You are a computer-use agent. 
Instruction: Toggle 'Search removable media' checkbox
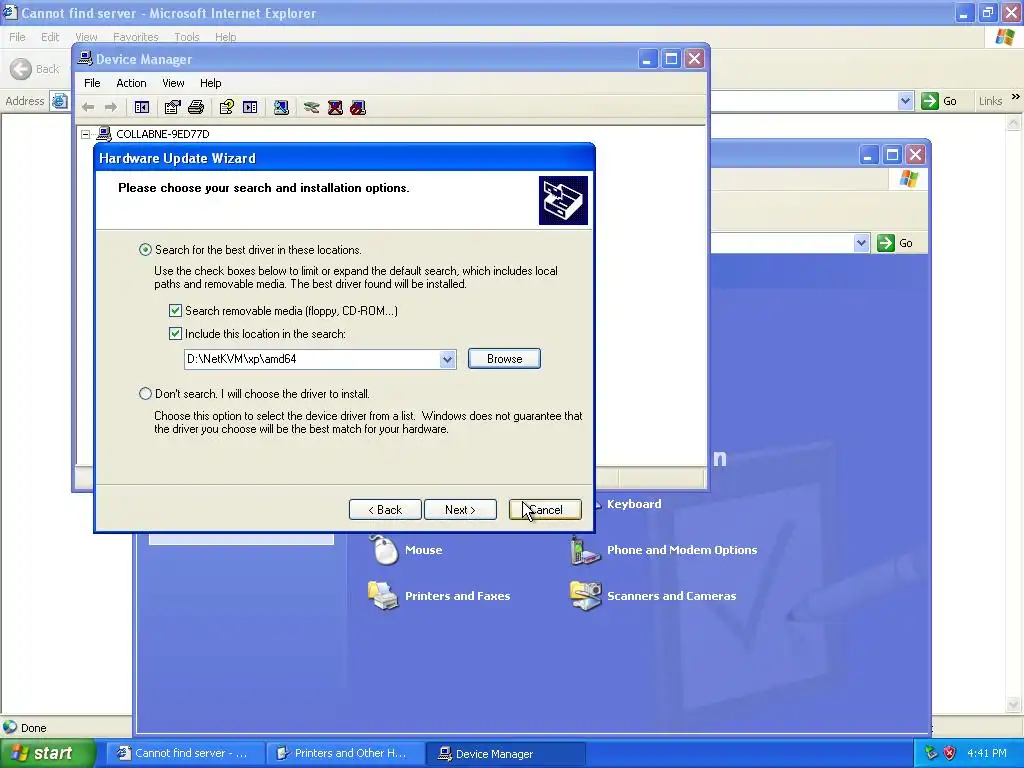(x=175, y=310)
